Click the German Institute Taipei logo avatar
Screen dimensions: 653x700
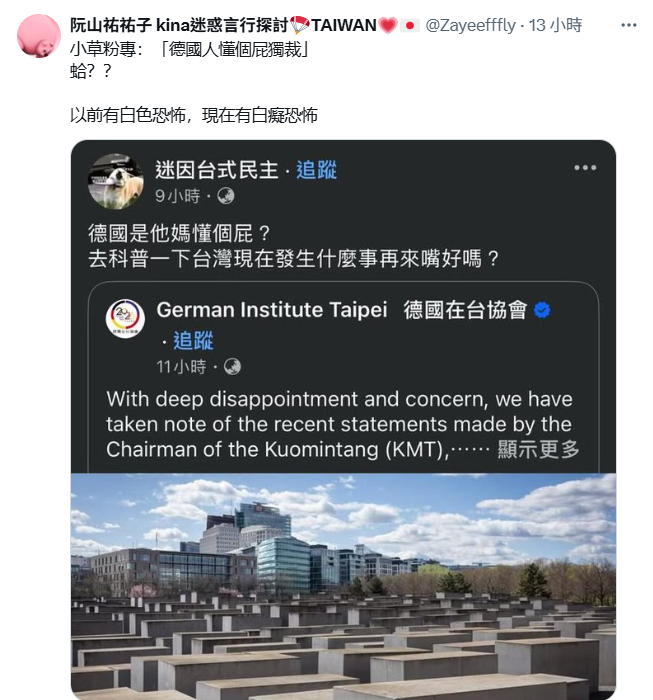point(125,318)
